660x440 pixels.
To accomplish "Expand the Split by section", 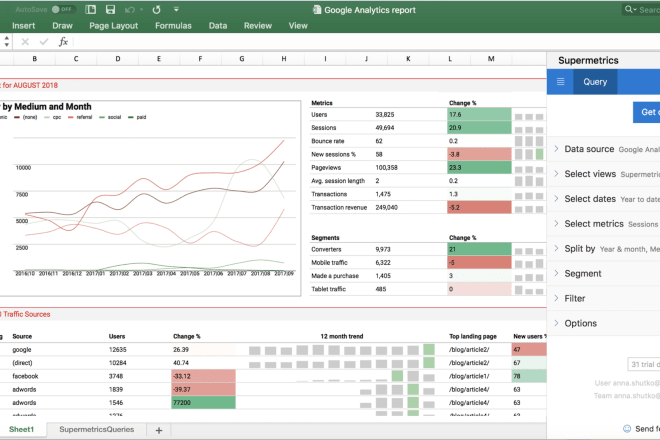I will (x=603, y=248).
